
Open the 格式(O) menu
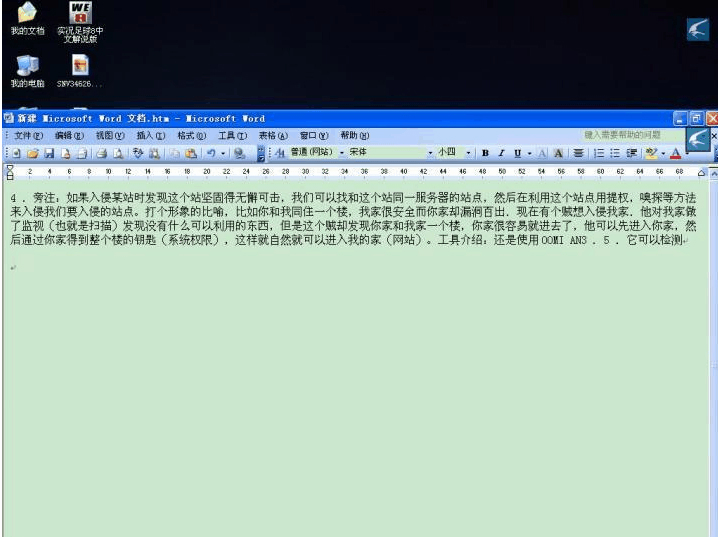coord(191,136)
